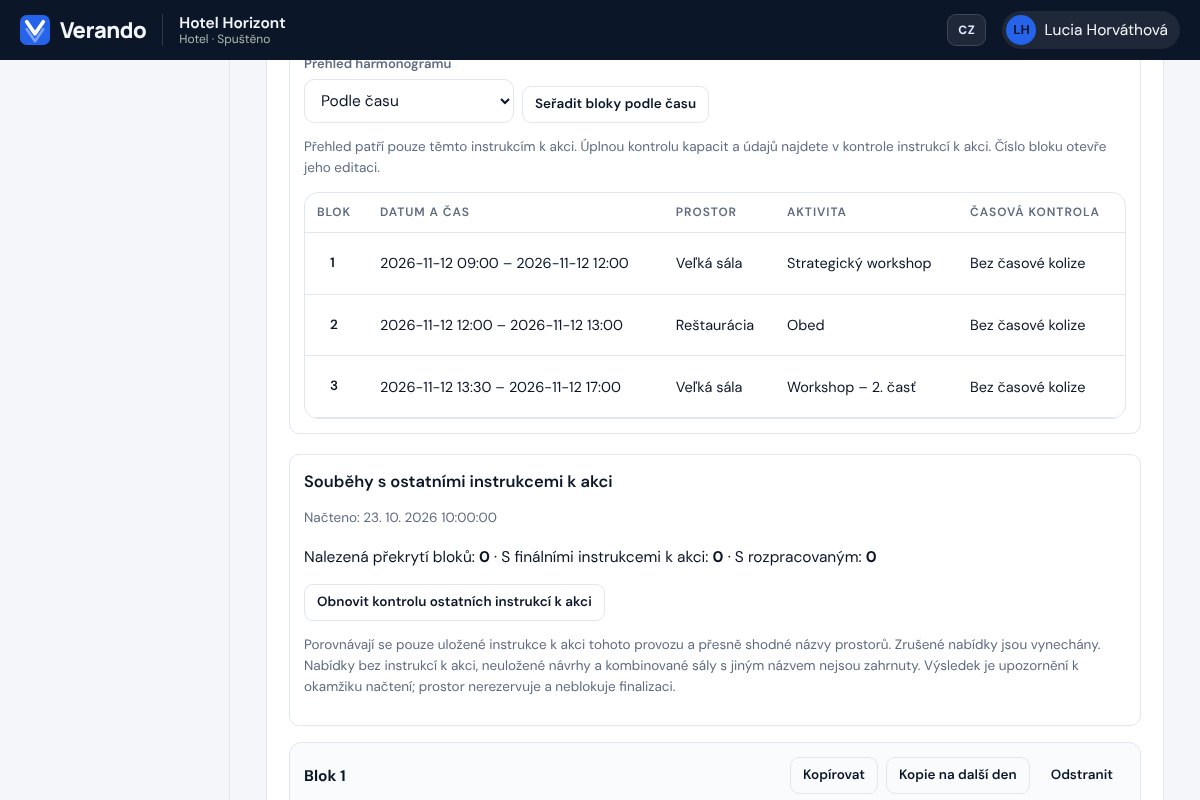Click the date range 13:30 – 17:00 cell
1200x800 pixels.
click(x=500, y=387)
